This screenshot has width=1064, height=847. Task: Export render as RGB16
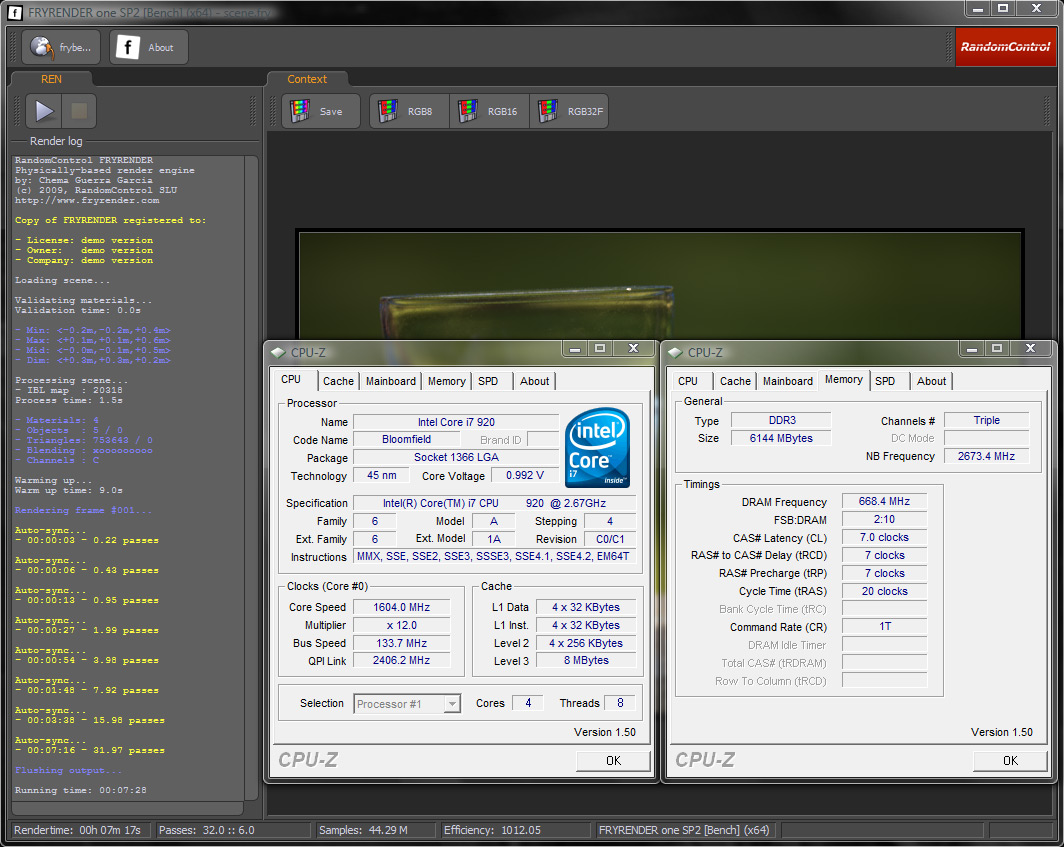(x=489, y=111)
